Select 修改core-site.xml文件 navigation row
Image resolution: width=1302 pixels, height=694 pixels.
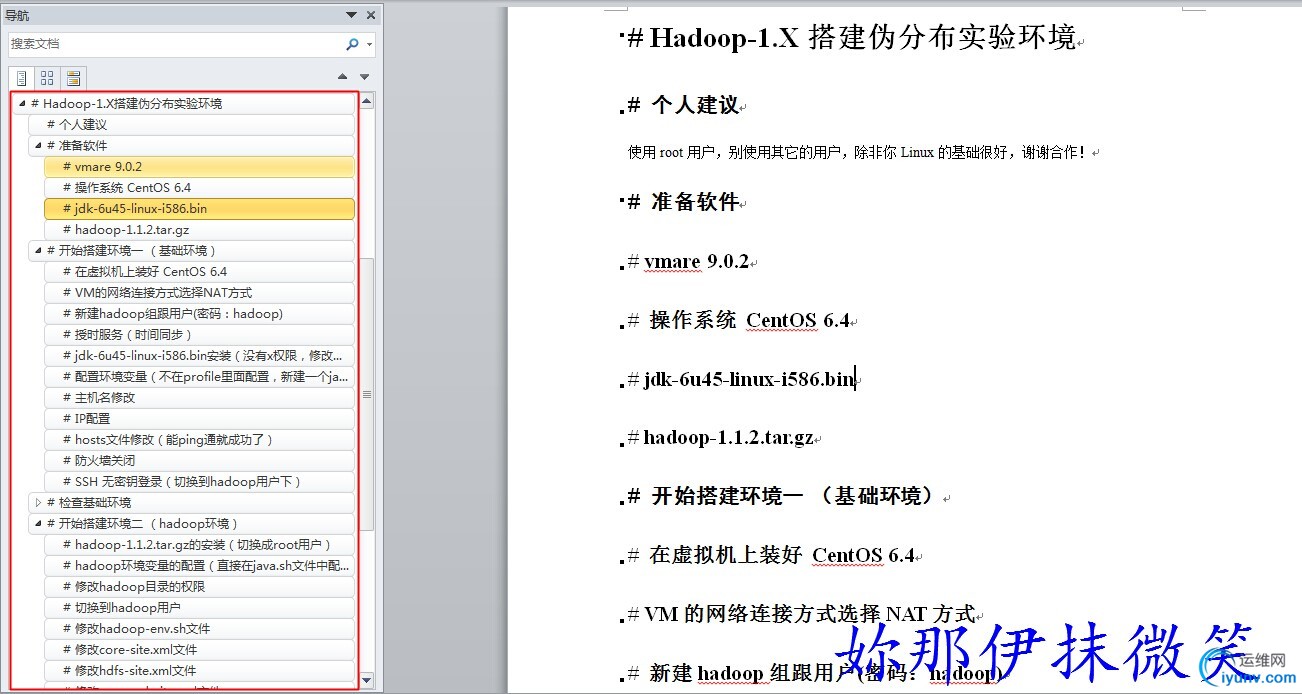[x=199, y=649]
